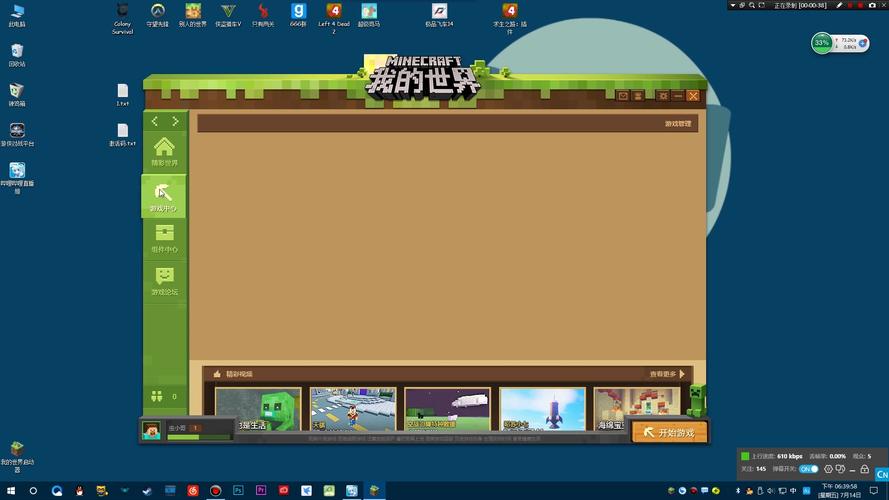The height and width of the screenshot is (500, 889).
Task: Navigate back with the left arrow
Action: 154,121
